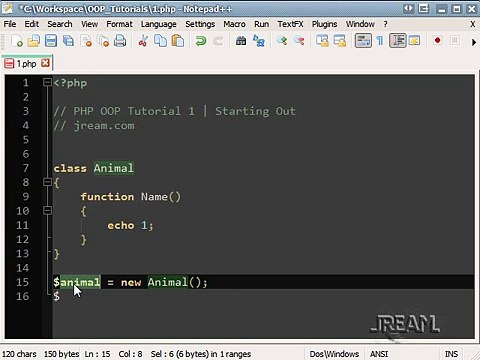Click 'Name()' method name on line 9
This screenshot has width=480, height=360.
[x=161, y=197]
